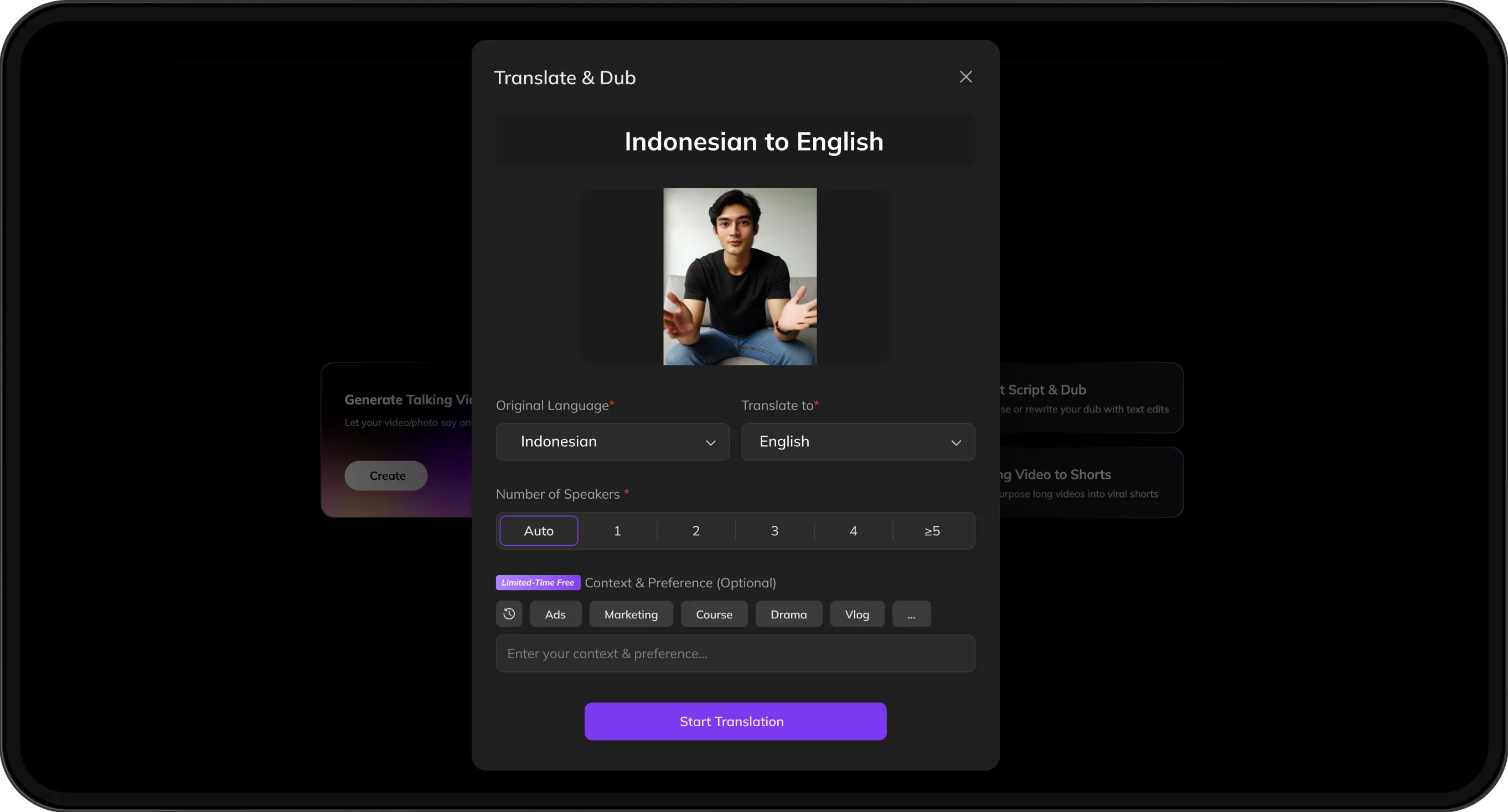The height and width of the screenshot is (812, 1508).
Task: Click Create on Generate Talking Video card
Action: point(386,475)
